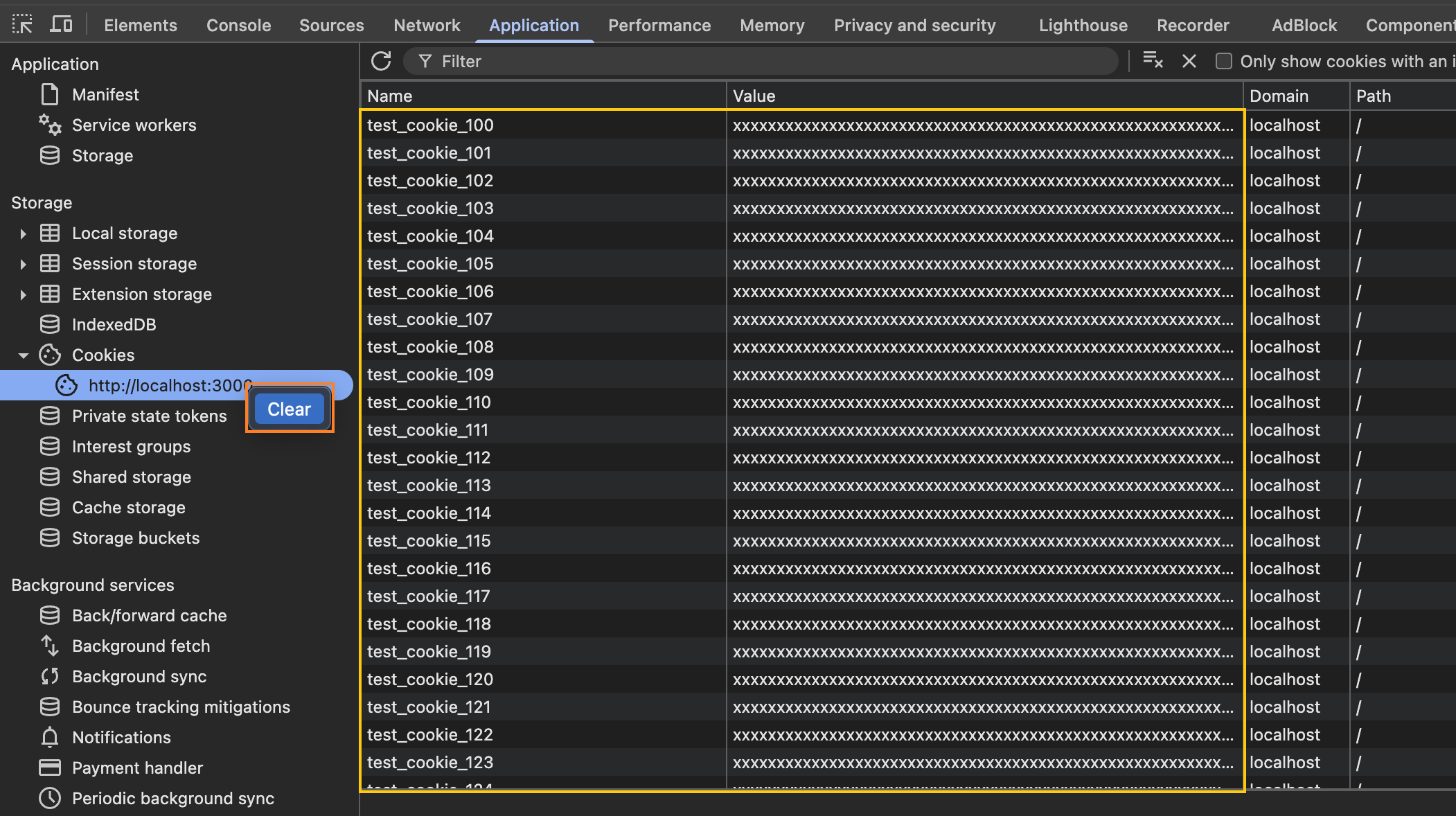
Task: Click the Manifest document icon
Action: [50, 94]
